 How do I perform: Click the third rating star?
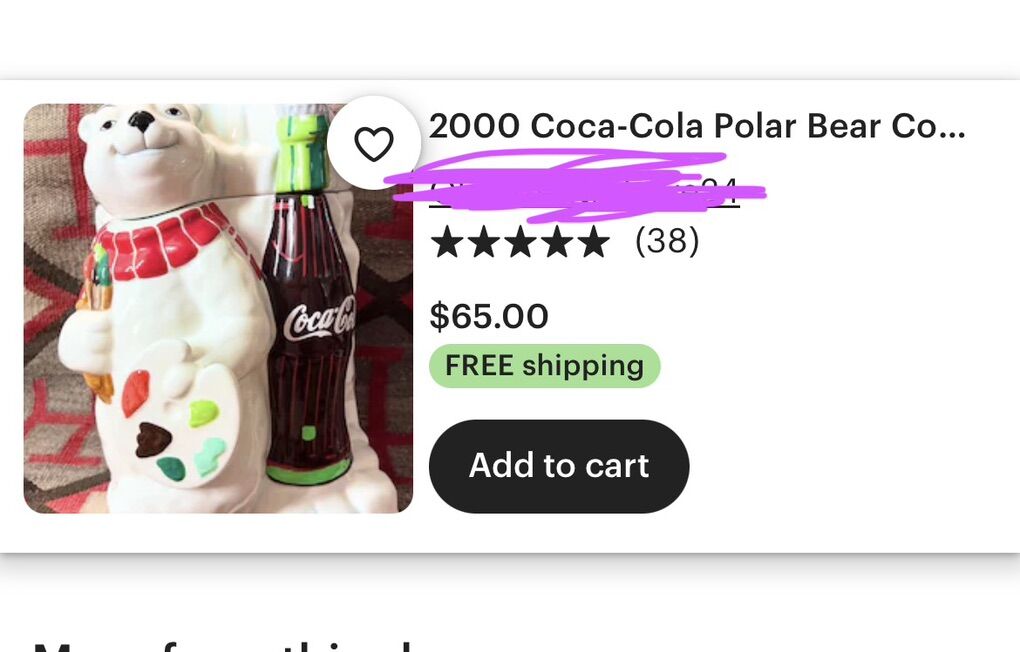pyautogui.click(x=520, y=242)
